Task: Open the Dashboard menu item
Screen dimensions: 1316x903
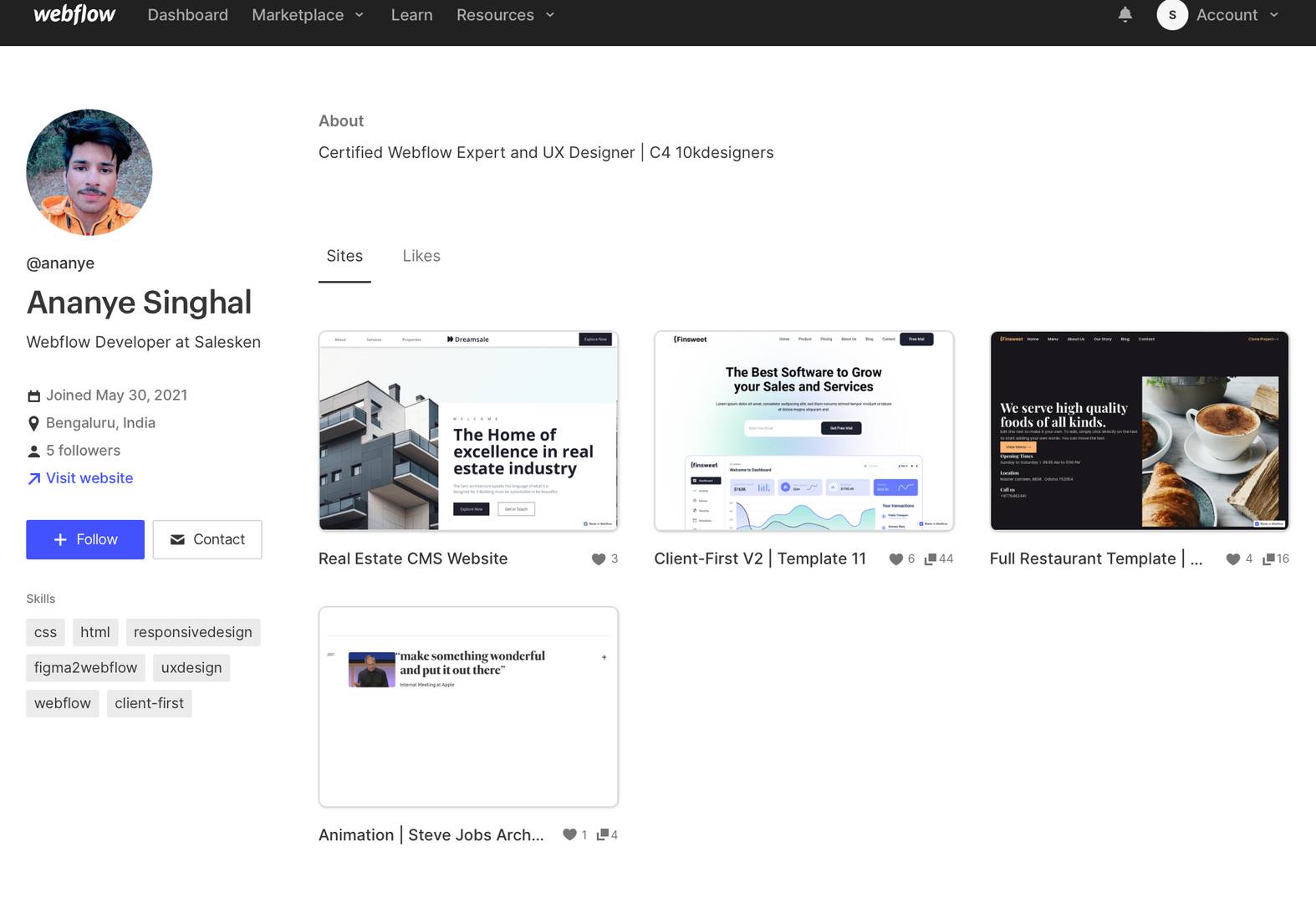Action: coord(187,15)
